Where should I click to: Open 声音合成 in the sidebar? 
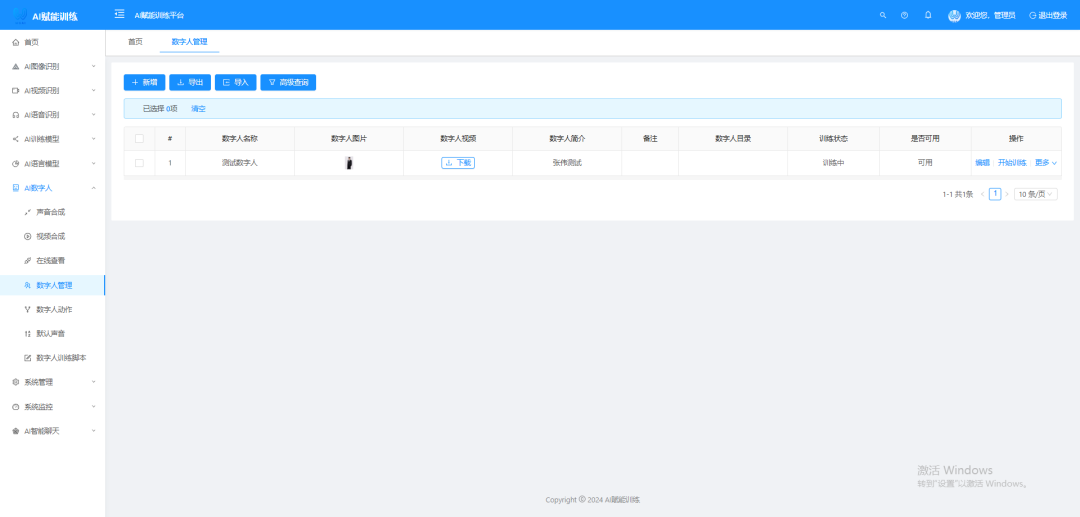[x=50, y=212]
